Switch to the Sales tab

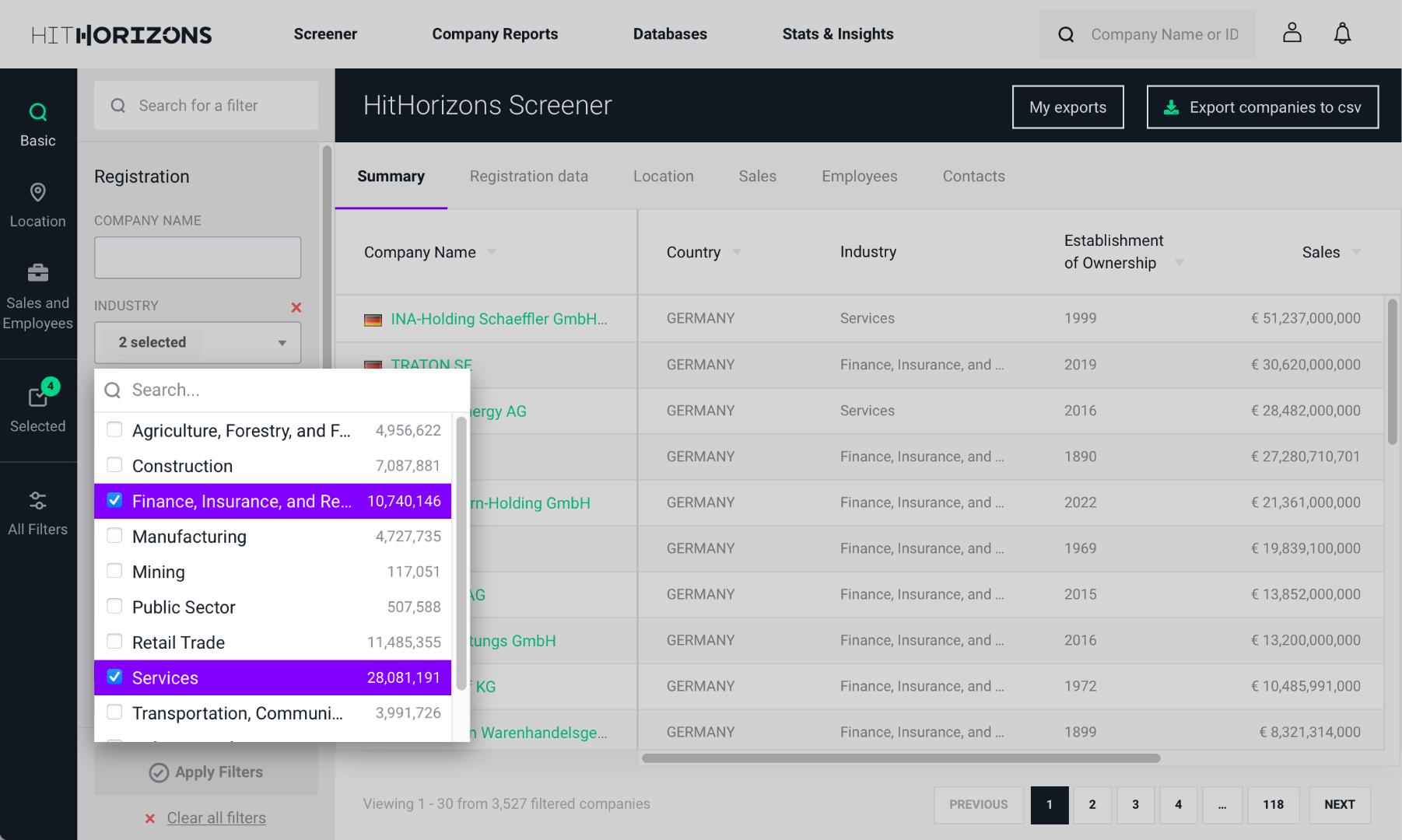point(758,177)
